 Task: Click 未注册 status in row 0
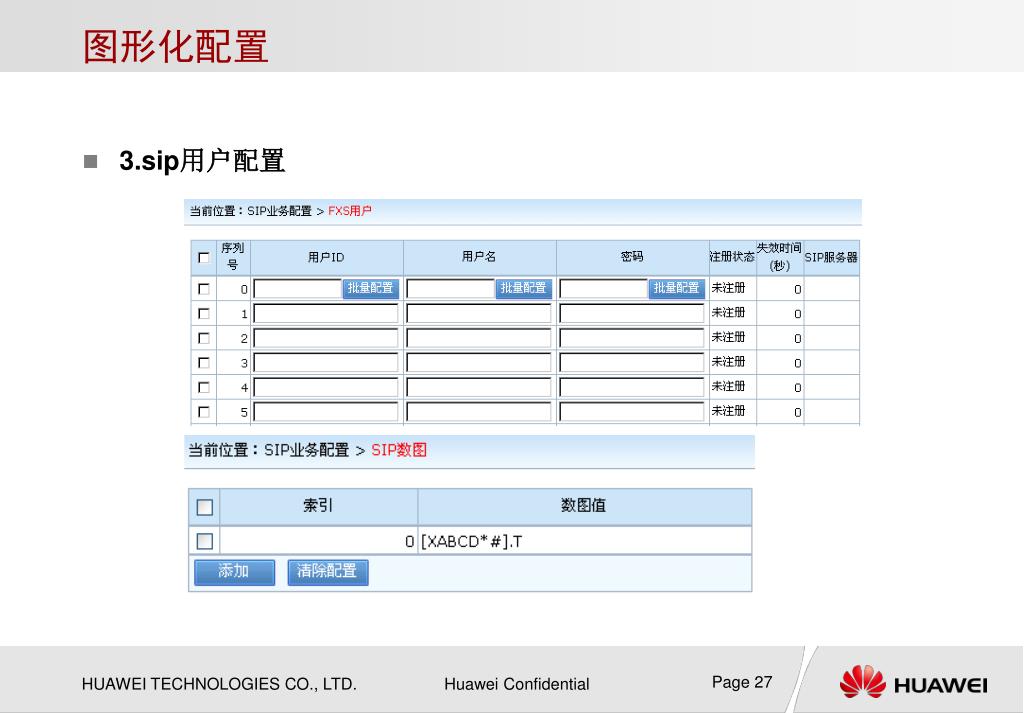tap(728, 288)
